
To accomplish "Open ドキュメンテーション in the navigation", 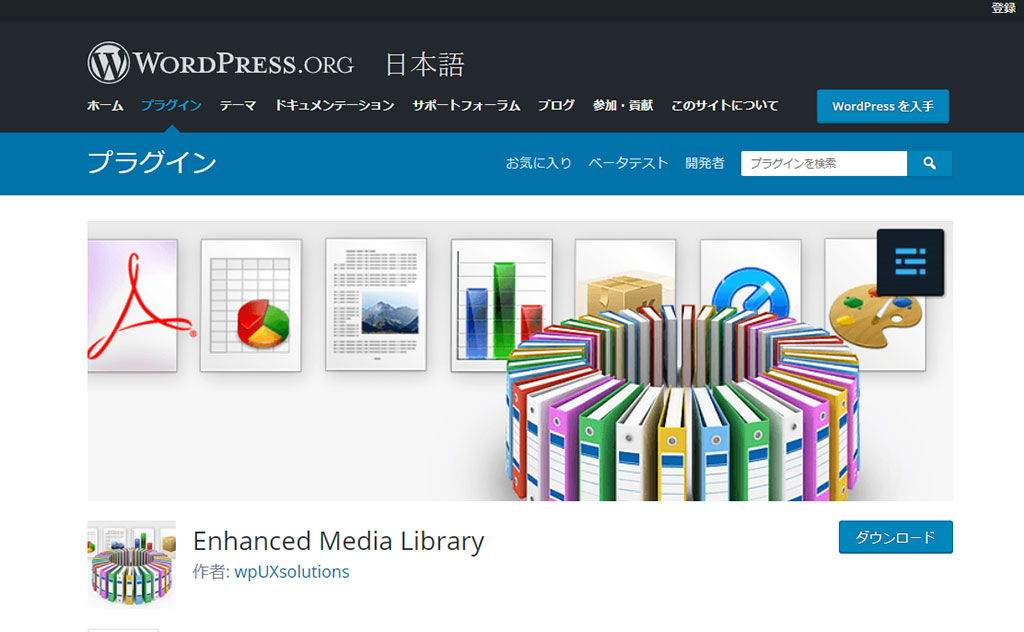I will (334, 106).
